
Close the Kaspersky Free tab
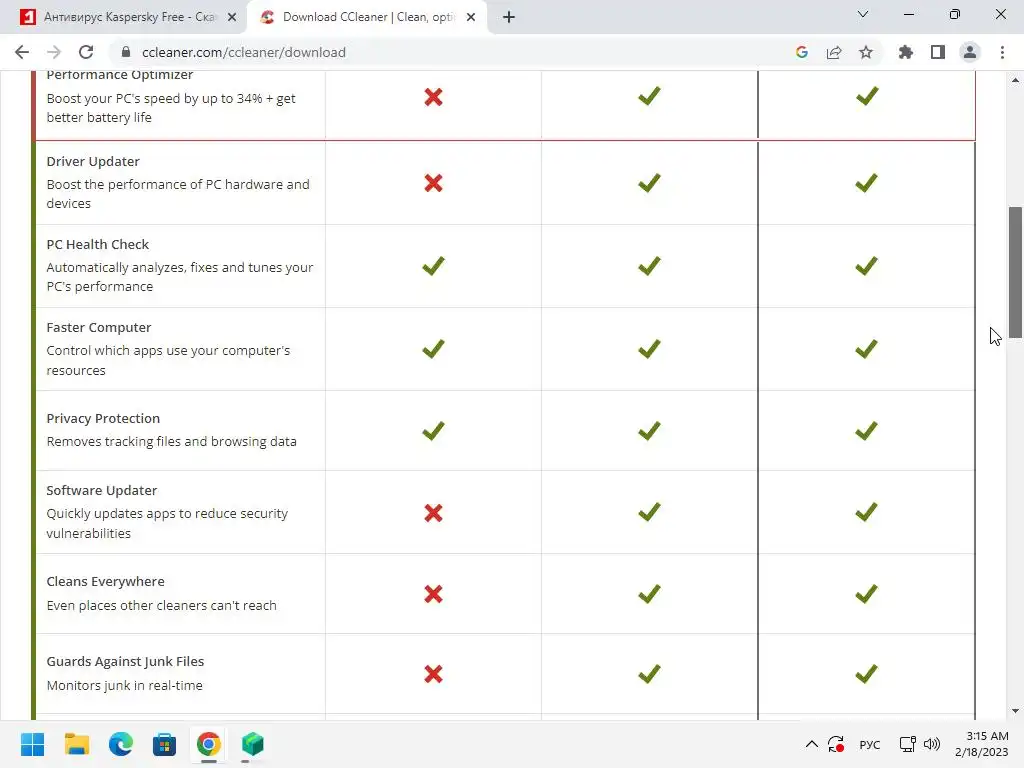232,17
